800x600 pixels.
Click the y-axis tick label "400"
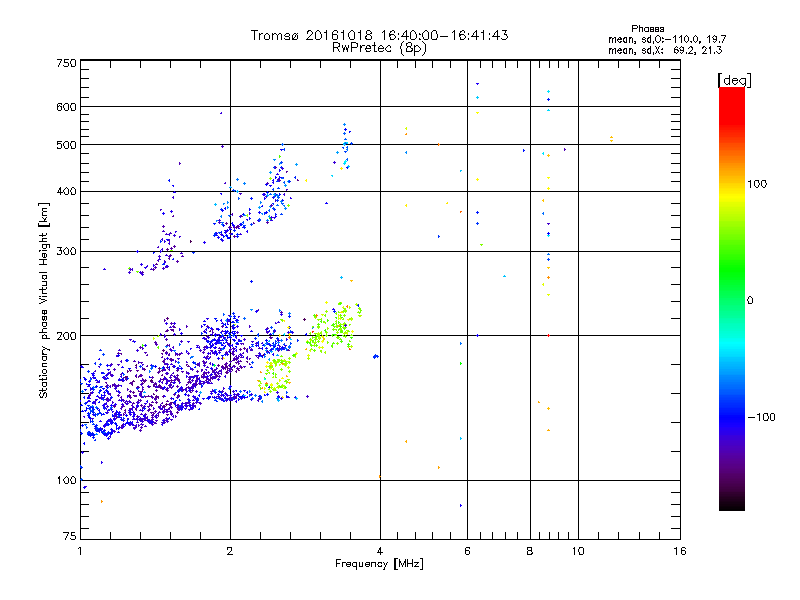[66, 191]
